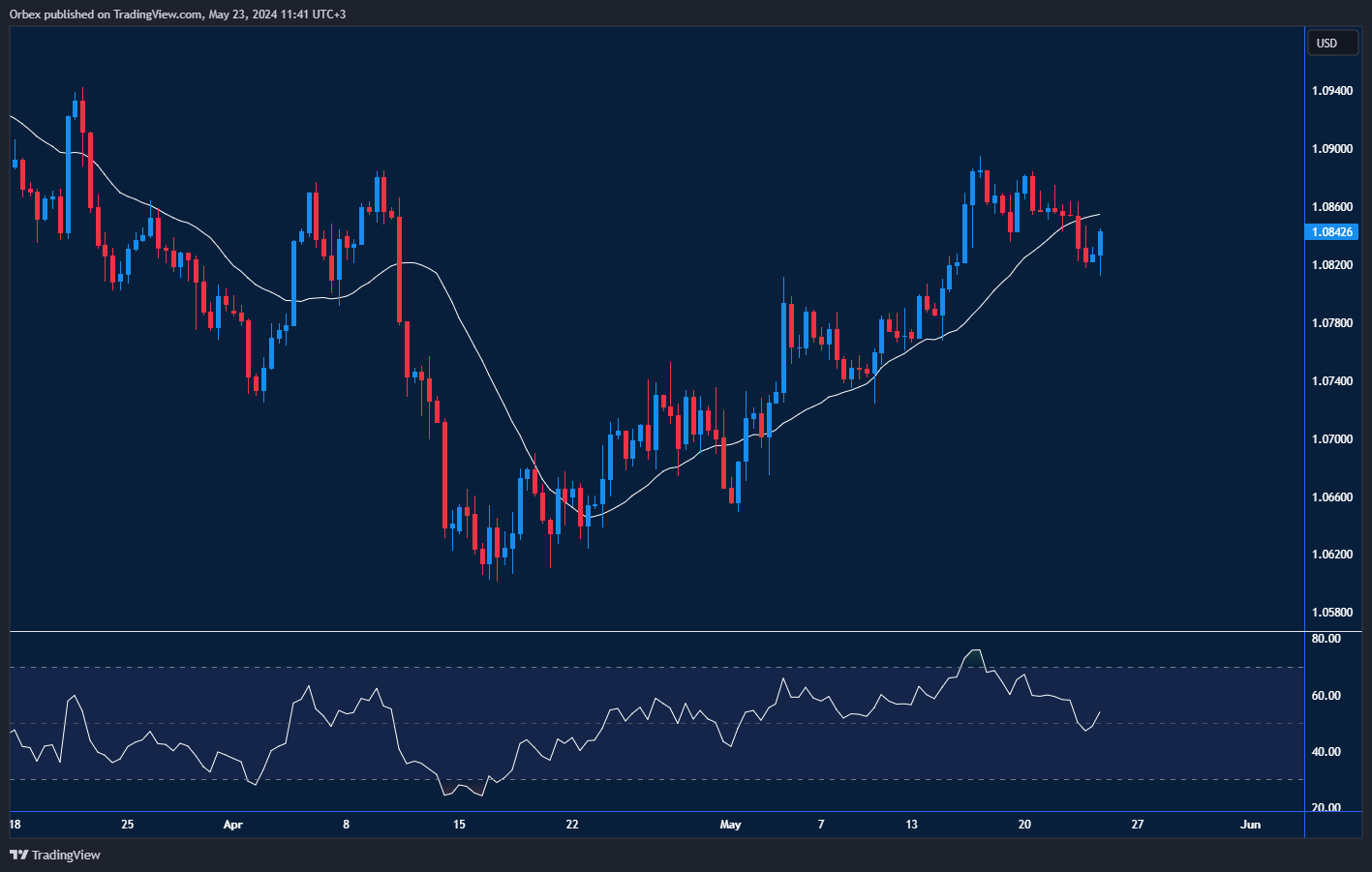Image resolution: width=1372 pixels, height=872 pixels.
Task: Select the May marker on time axis
Action: pyautogui.click(x=730, y=825)
